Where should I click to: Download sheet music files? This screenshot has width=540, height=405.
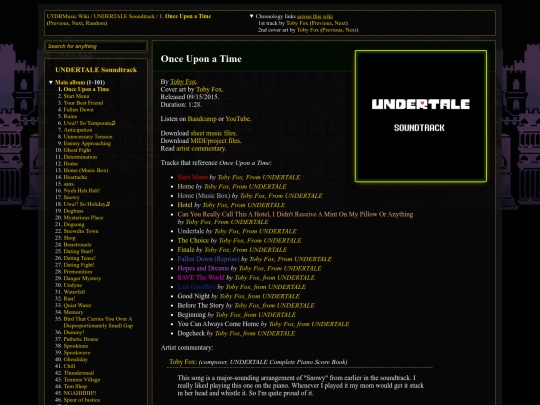coord(213,133)
